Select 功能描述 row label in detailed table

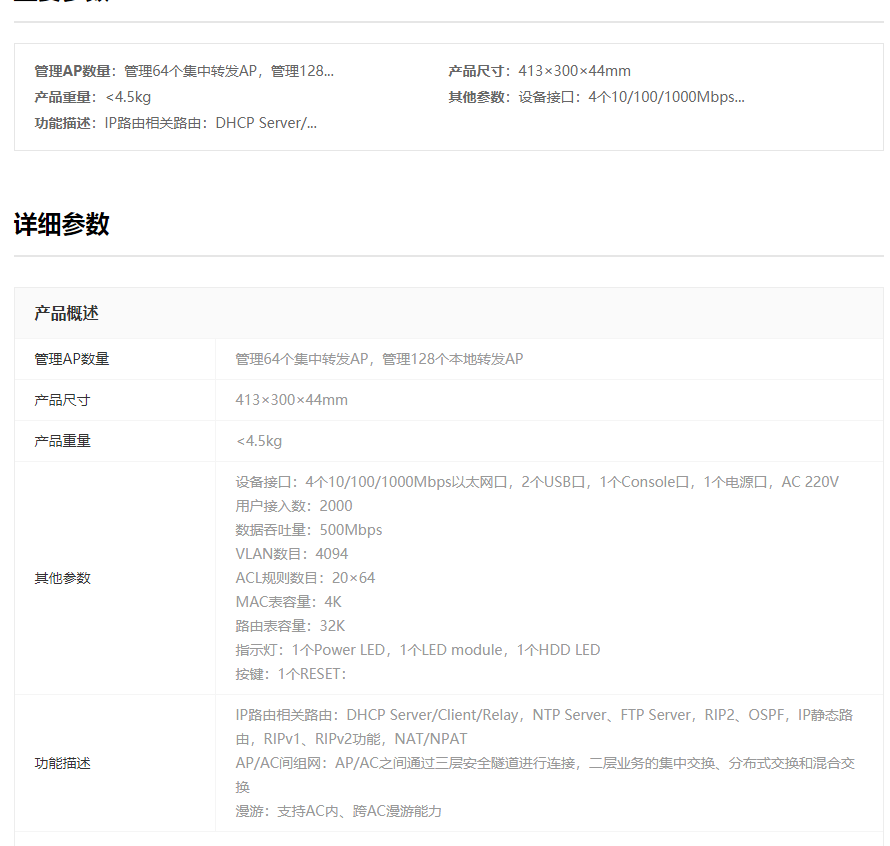pyautogui.click(x=62, y=763)
